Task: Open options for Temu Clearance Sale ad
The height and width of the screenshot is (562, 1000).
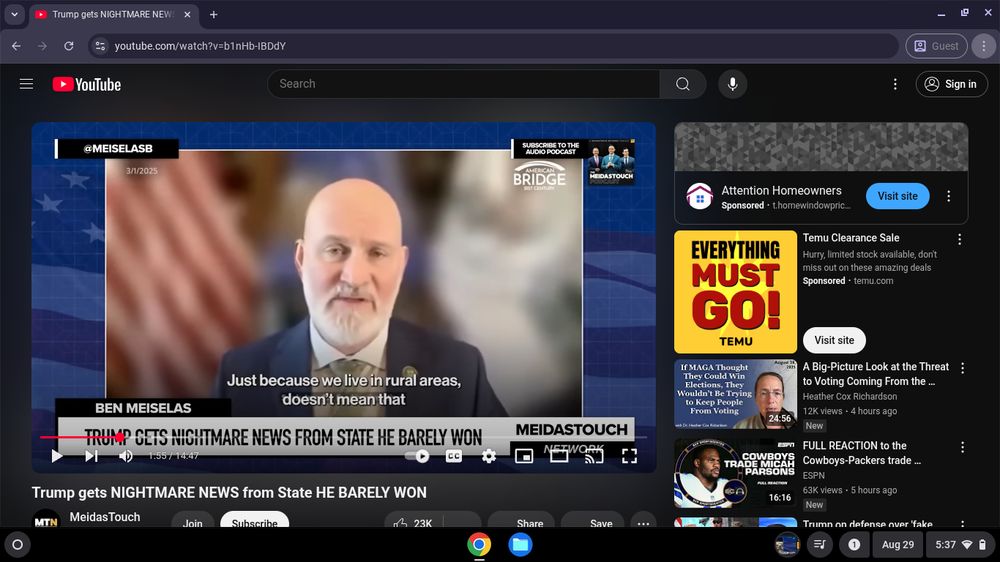Action: point(959,239)
